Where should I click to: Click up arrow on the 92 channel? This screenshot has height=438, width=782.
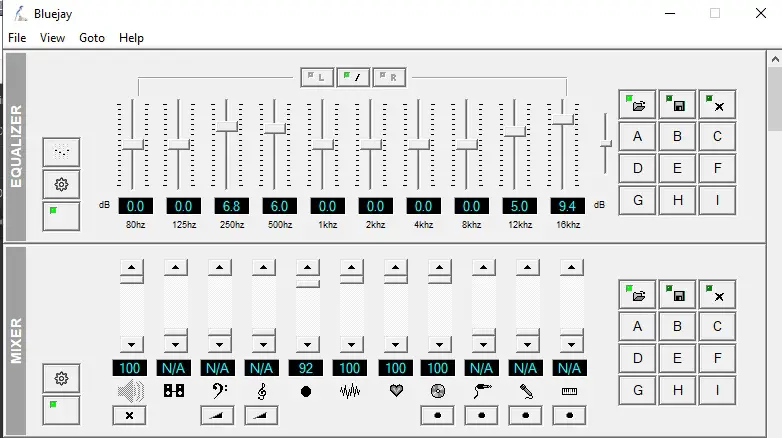[308, 267]
